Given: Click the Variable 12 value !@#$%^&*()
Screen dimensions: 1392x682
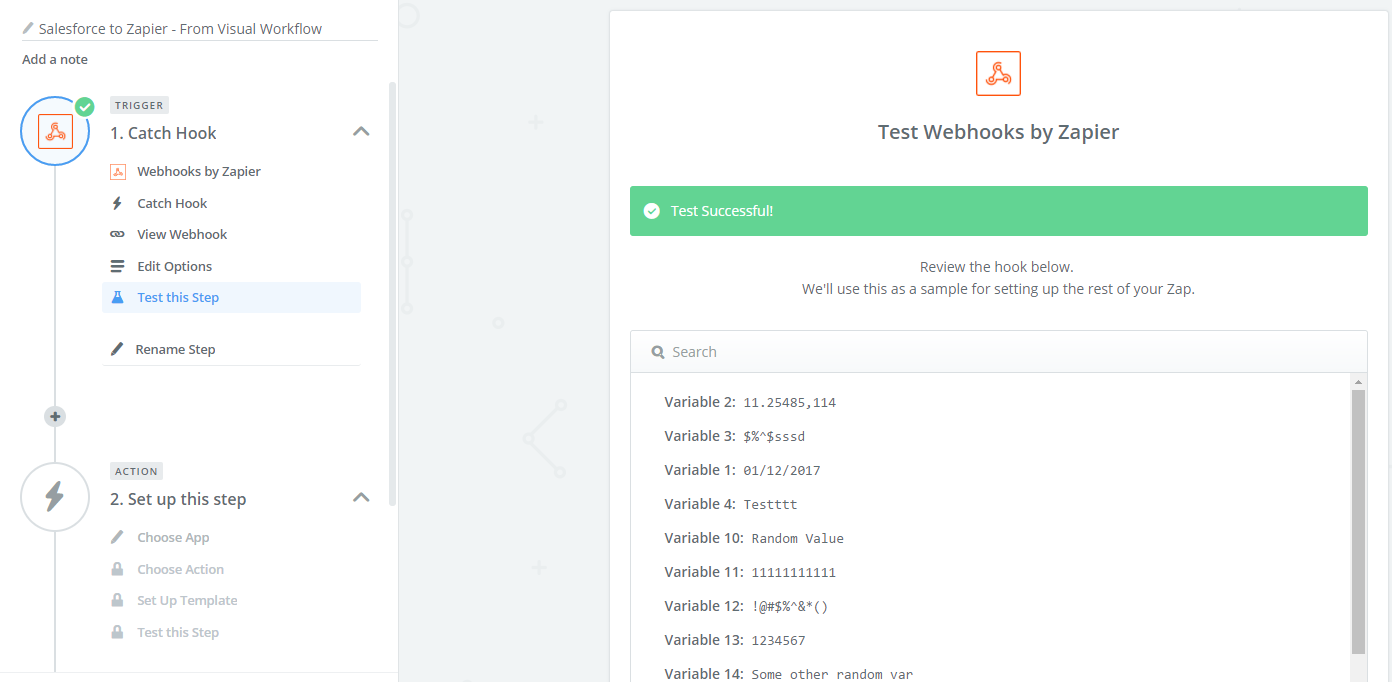Looking at the screenshot, I should tap(789, 606).
